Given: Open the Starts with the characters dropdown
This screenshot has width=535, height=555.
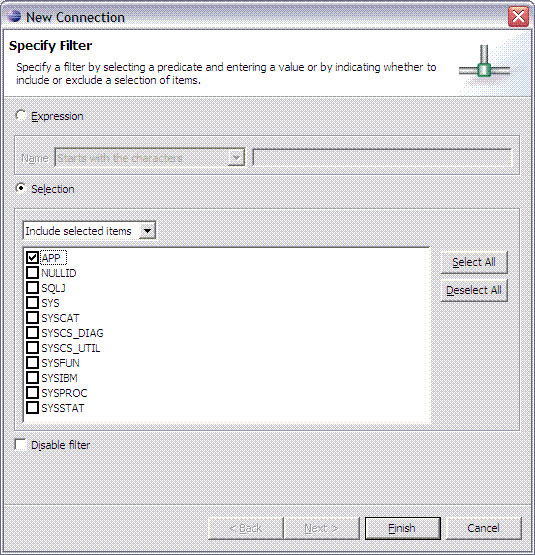Looking at the screenshot, I should pyautogui.click(x=150, y=158).
